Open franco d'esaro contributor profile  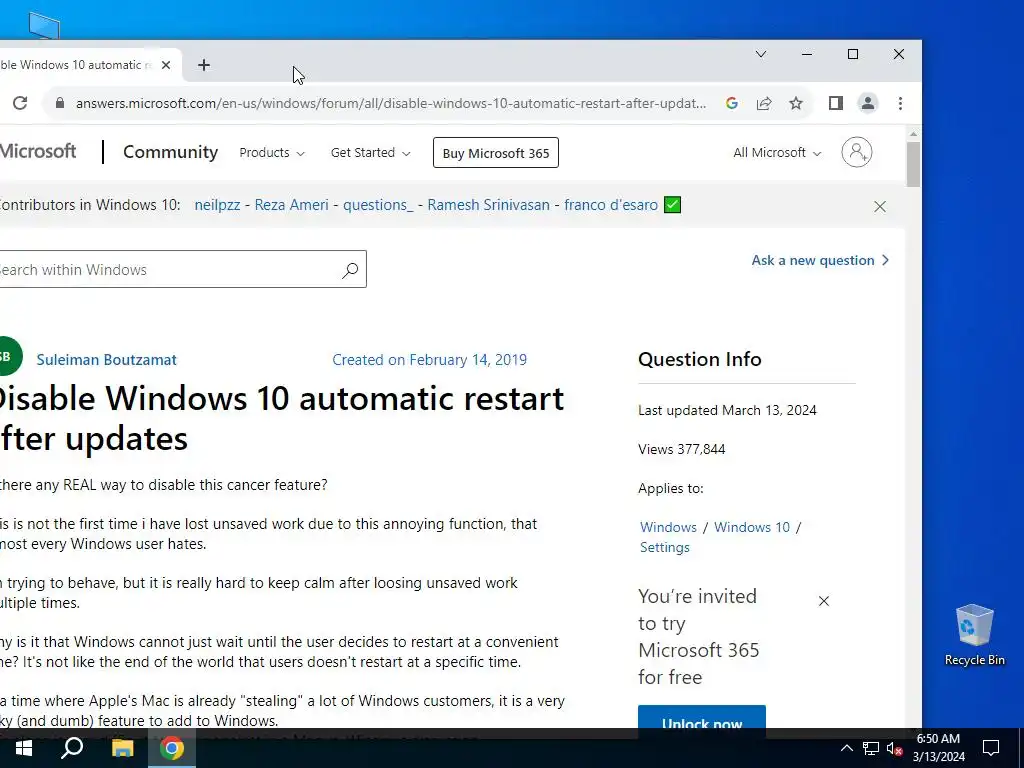click(x=611, y=205)
